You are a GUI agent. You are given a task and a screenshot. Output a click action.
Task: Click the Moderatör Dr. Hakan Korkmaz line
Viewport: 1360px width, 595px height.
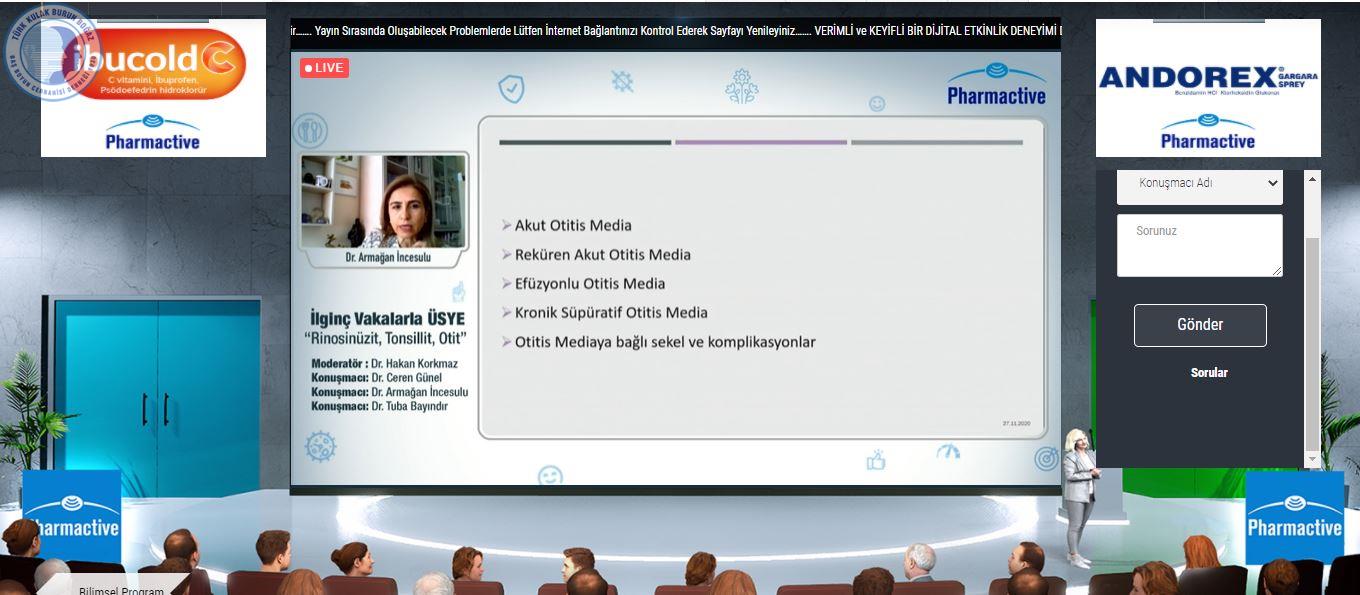(x=384, y=364)
